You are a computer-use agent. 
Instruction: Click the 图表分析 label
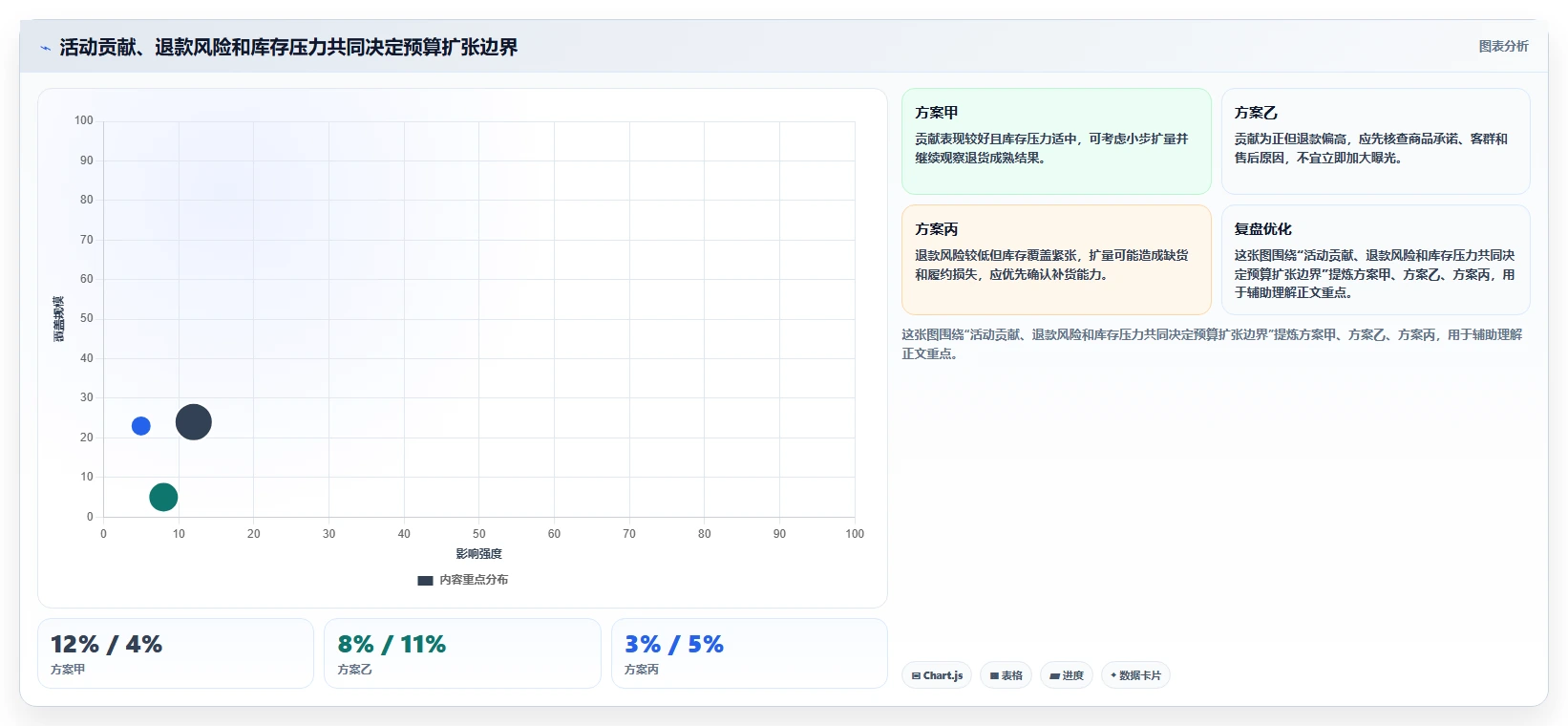click(x=1504, y=46)
